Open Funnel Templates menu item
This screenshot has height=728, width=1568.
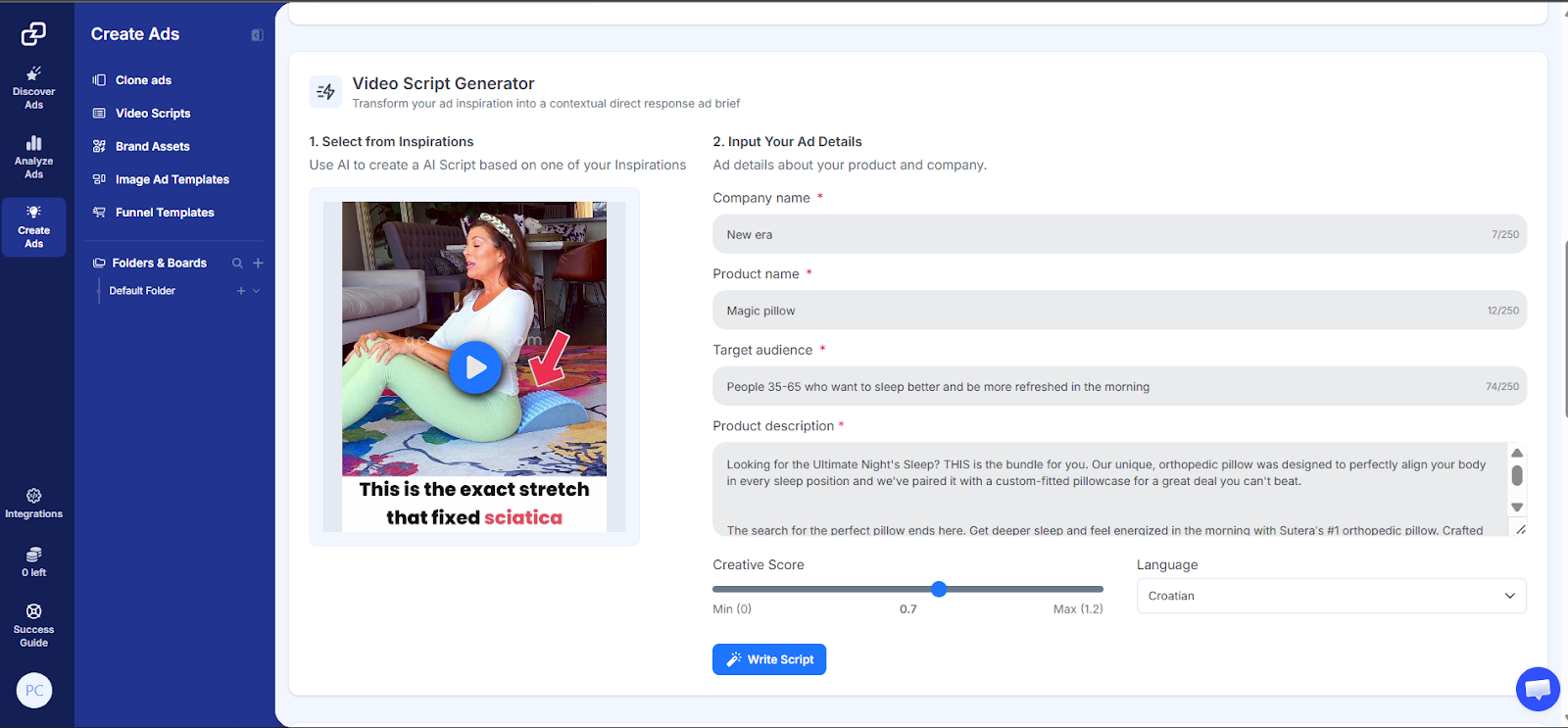(x=164, y=213)
